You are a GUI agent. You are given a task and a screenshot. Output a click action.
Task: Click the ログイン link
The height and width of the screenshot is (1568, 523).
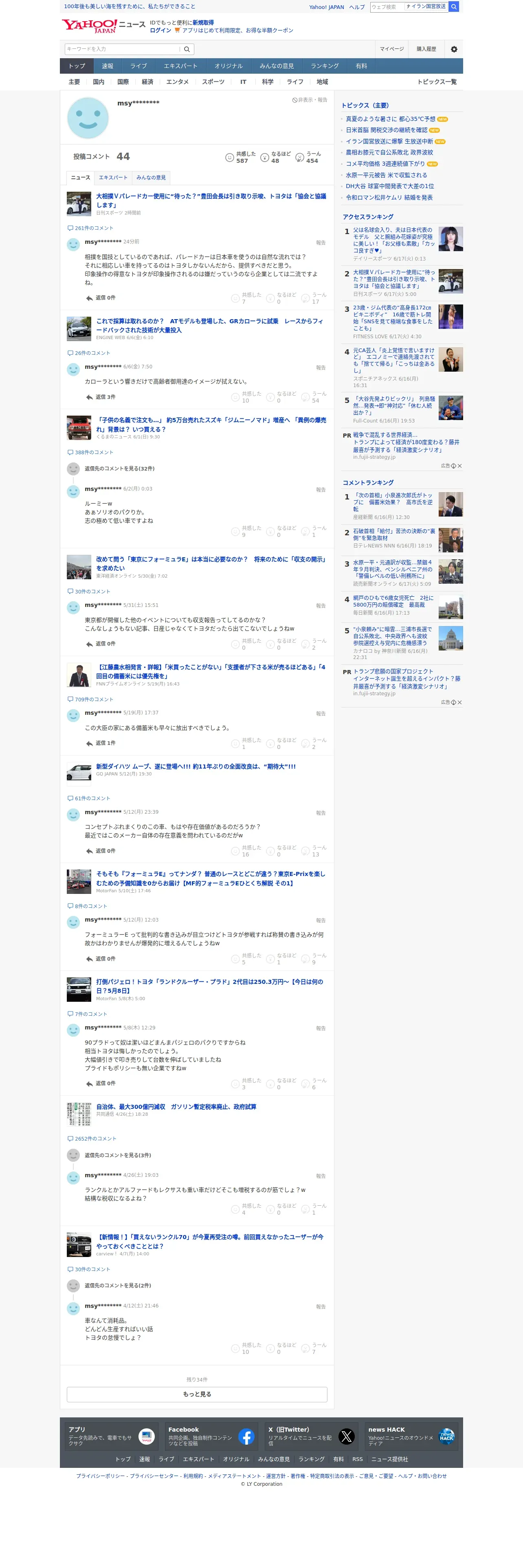[x=161, y=31]
